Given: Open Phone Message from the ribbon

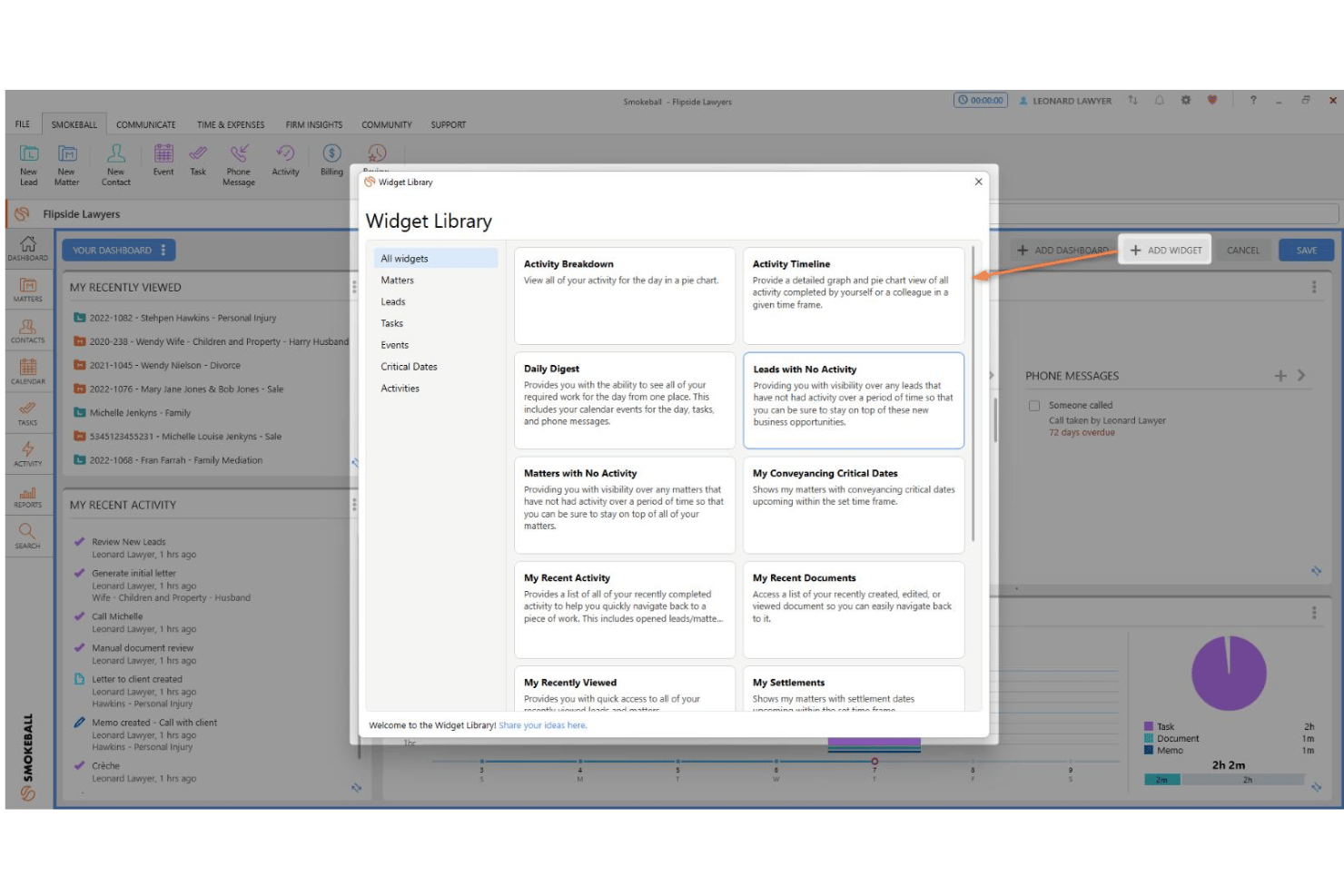Looking at the screenshot, I should tap(239, 163).
